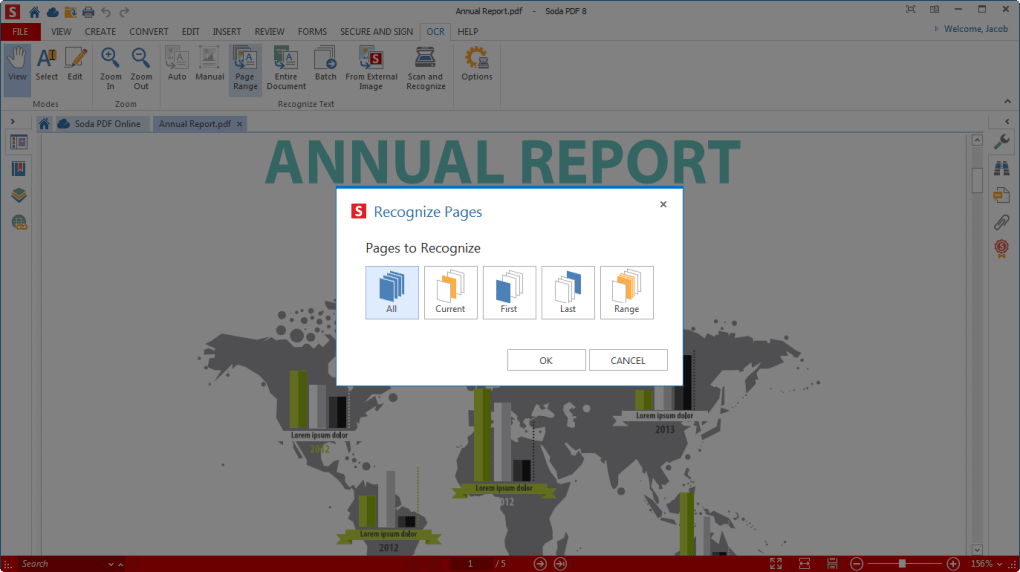Open the binoculars search panel icon
Screen dimensions: 1020x572
(1000, 168)
